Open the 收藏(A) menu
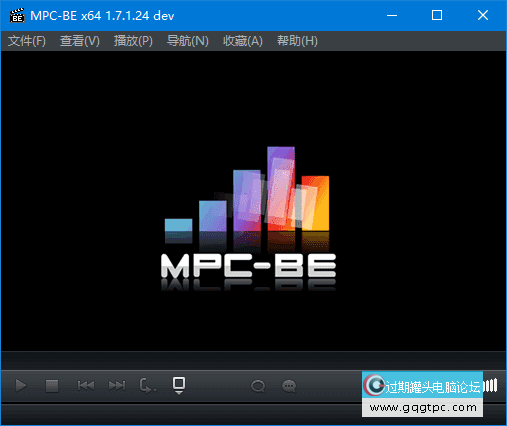 click(x=243, y=41)
